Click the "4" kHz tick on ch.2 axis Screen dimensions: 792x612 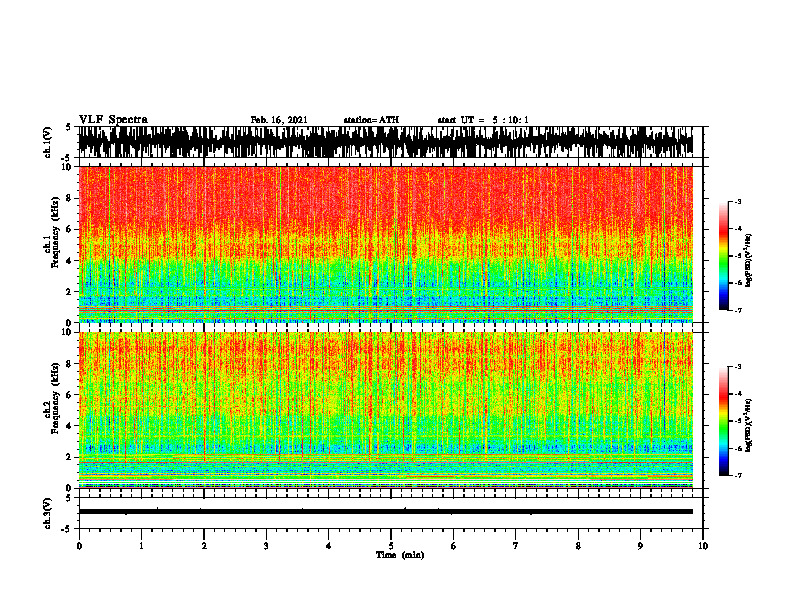pyautogui.click(x=69, y=426)
